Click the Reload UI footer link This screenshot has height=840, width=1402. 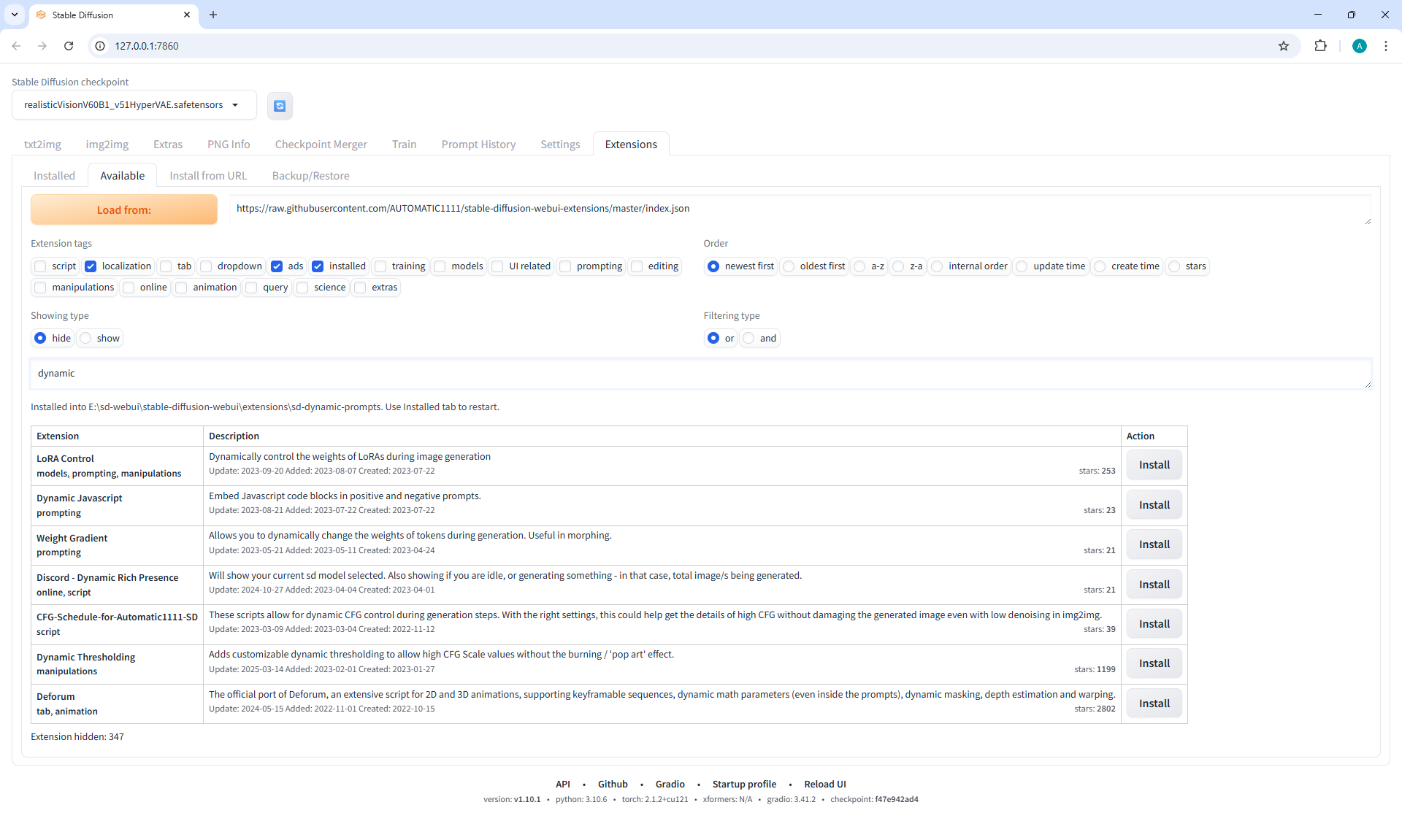(824, 785)
